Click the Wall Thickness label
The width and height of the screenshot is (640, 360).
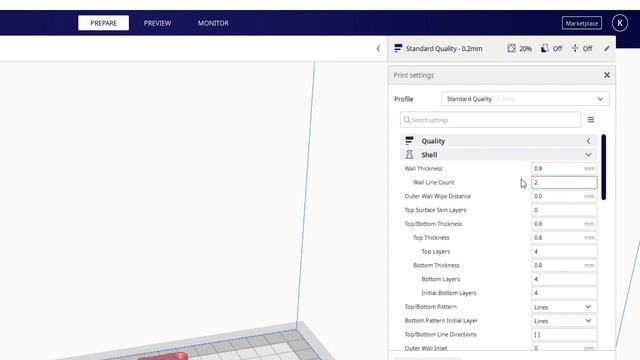[423, 169]
